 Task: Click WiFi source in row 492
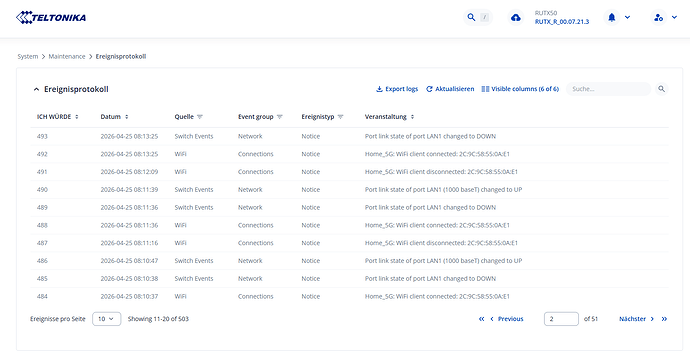click(180, 154)
